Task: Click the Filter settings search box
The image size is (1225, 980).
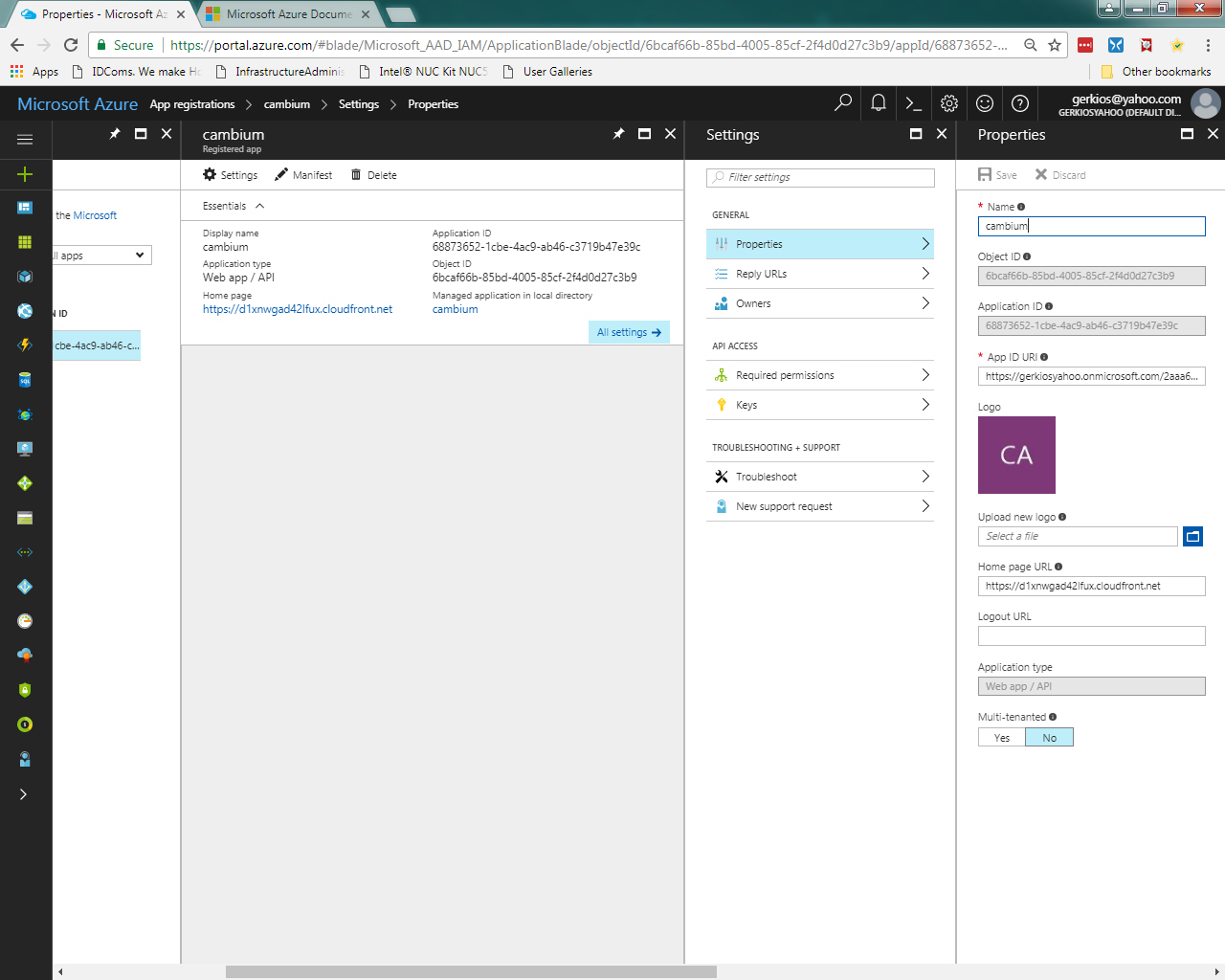Action: click(820, 177)
